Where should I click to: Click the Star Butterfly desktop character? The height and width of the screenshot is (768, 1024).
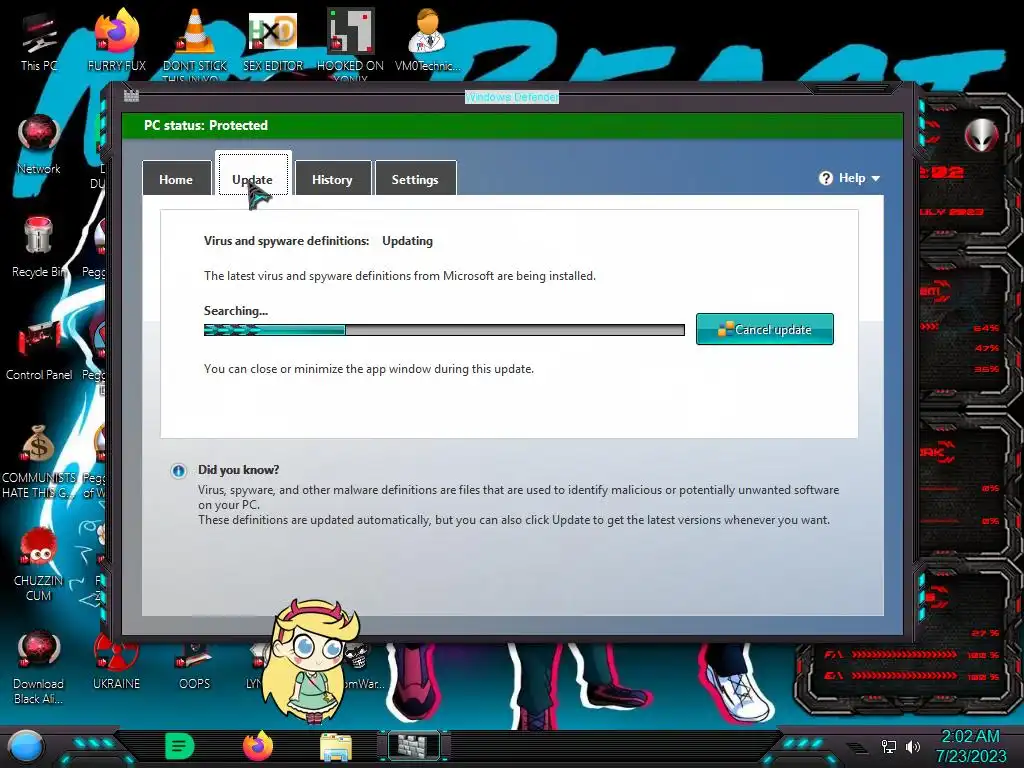(x=313, y=661)
